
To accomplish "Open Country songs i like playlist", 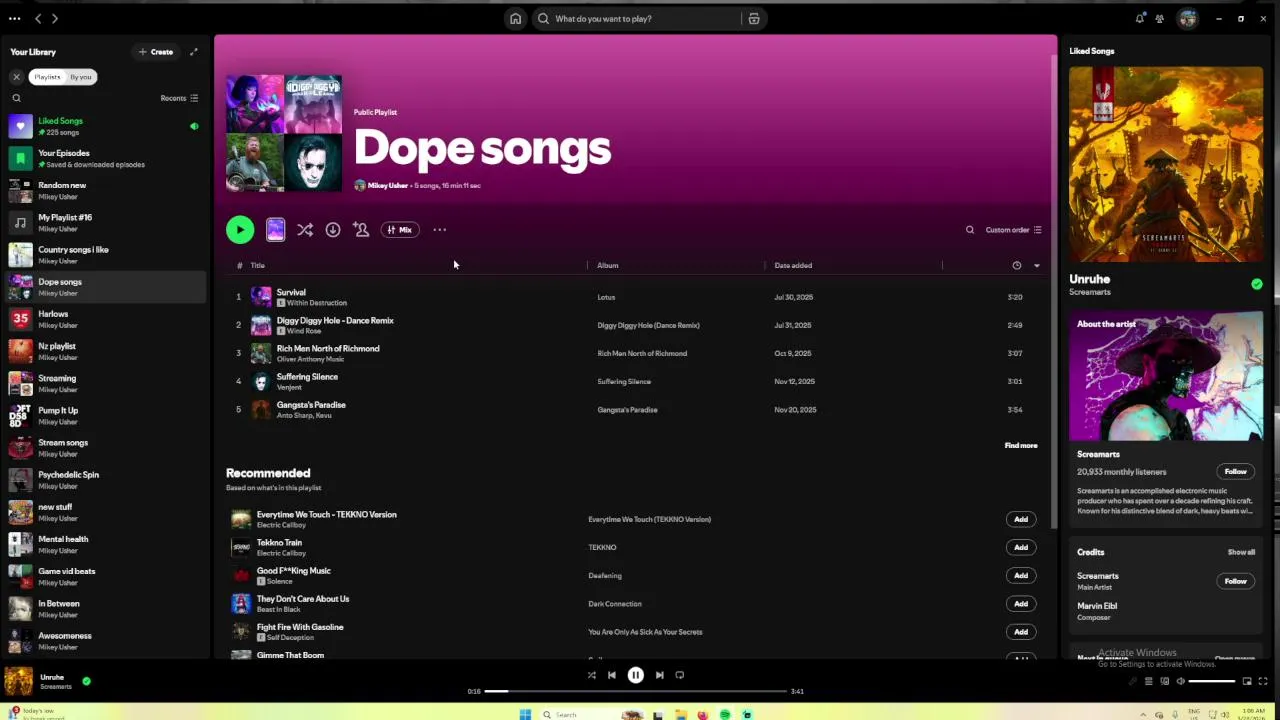I will pyautogui.click(x=104, y=255).
